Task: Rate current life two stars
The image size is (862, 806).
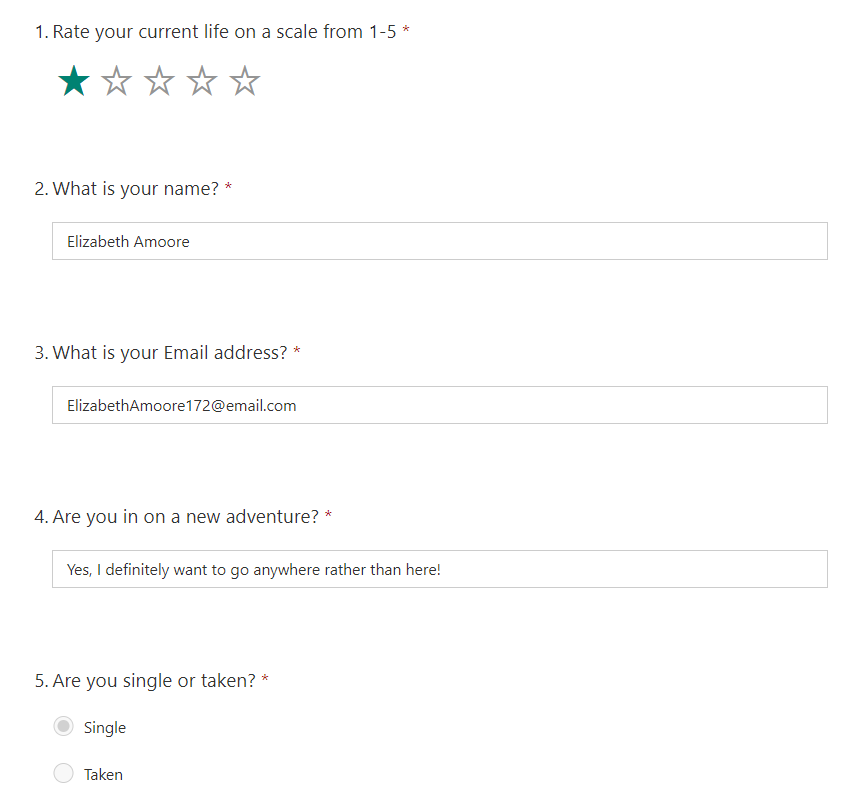Action: click(117, 81)
